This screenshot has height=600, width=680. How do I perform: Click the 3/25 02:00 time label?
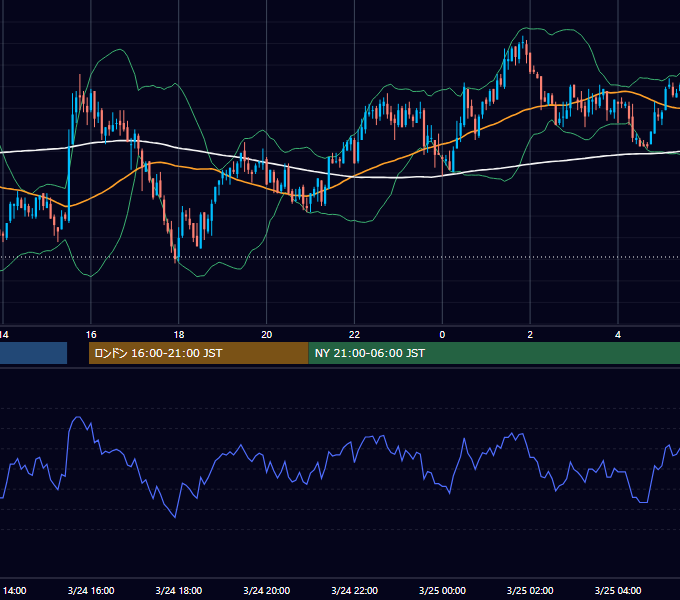click(x=530, y=590)
